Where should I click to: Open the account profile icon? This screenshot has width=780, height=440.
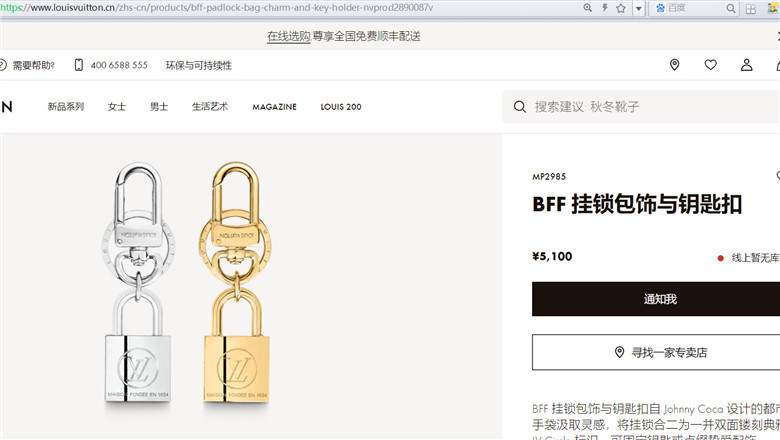click(x=746, y=65)
